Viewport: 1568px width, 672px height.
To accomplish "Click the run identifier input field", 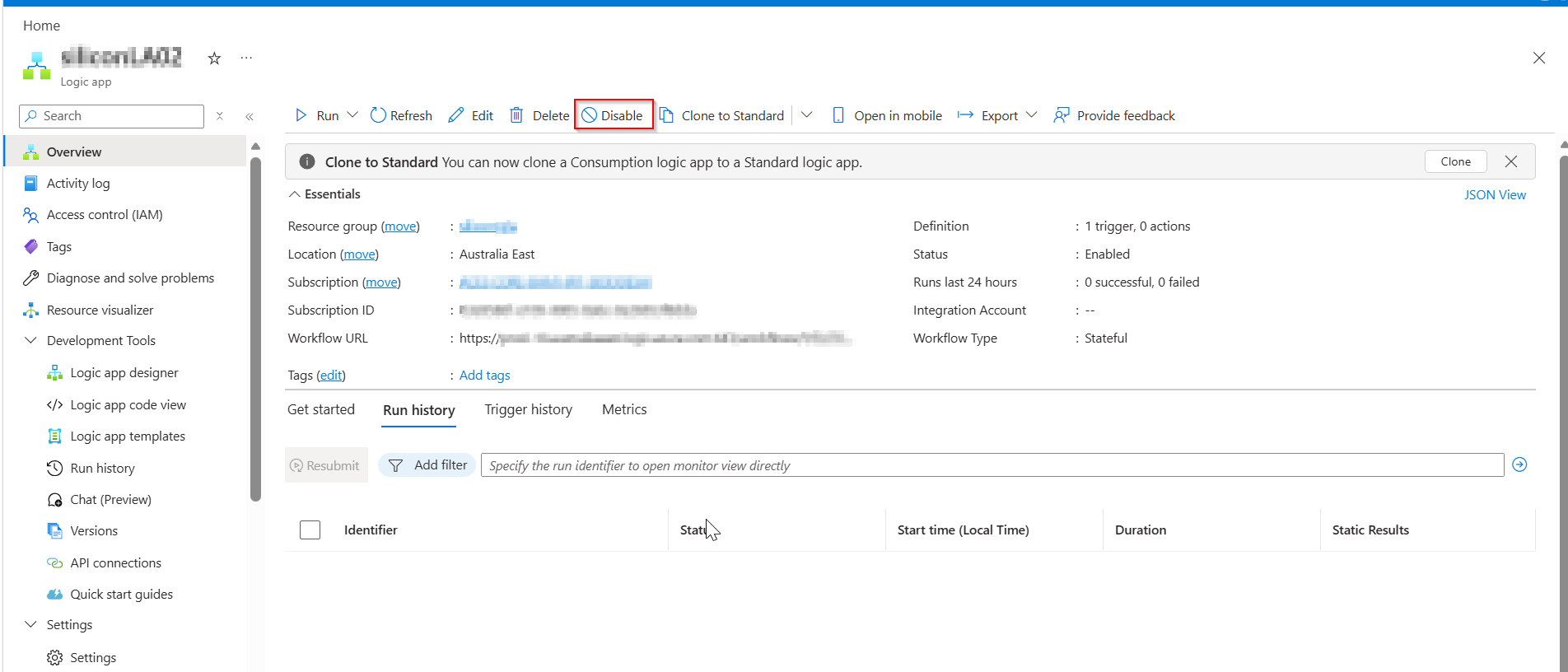I will tap(992, 465).
